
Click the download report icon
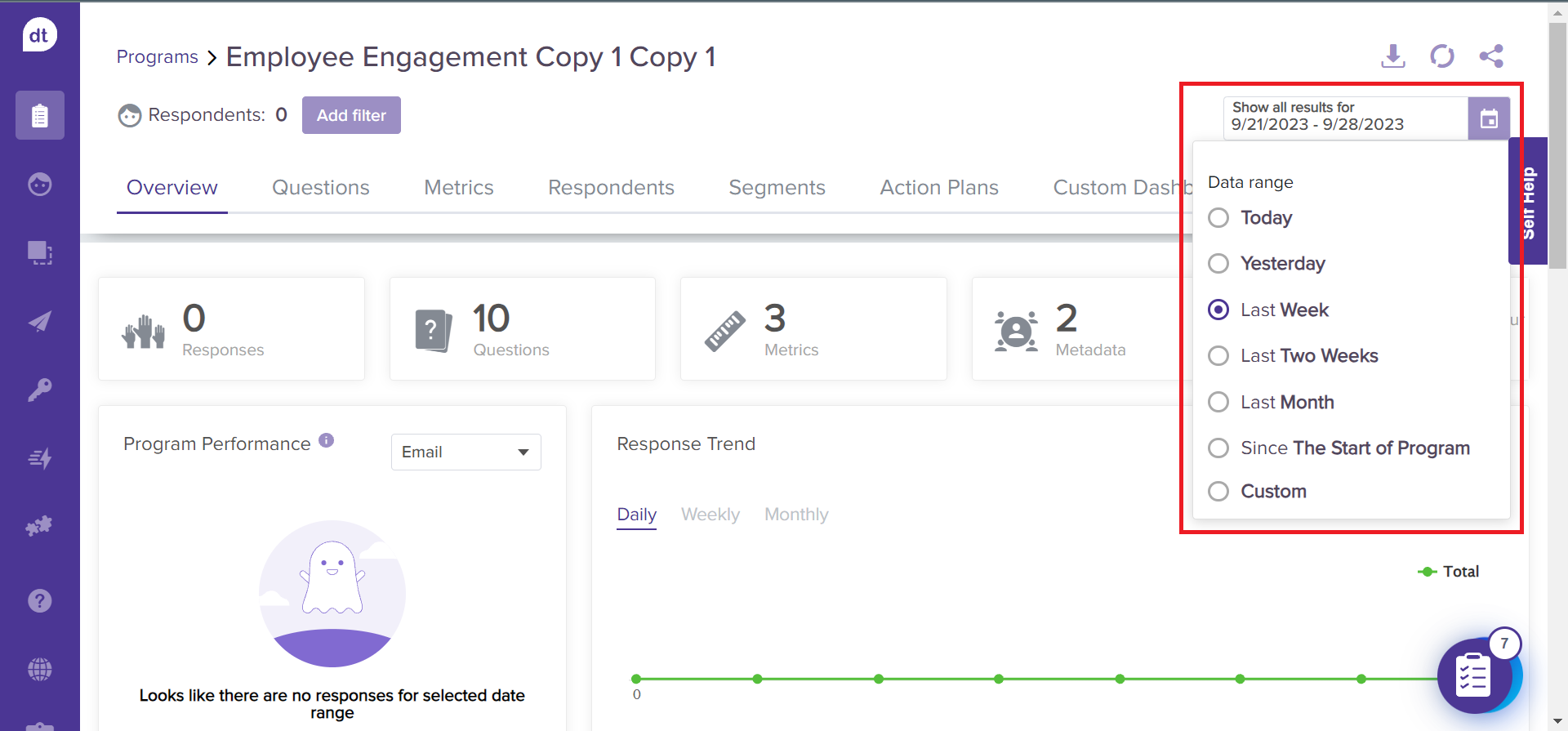1392,56
